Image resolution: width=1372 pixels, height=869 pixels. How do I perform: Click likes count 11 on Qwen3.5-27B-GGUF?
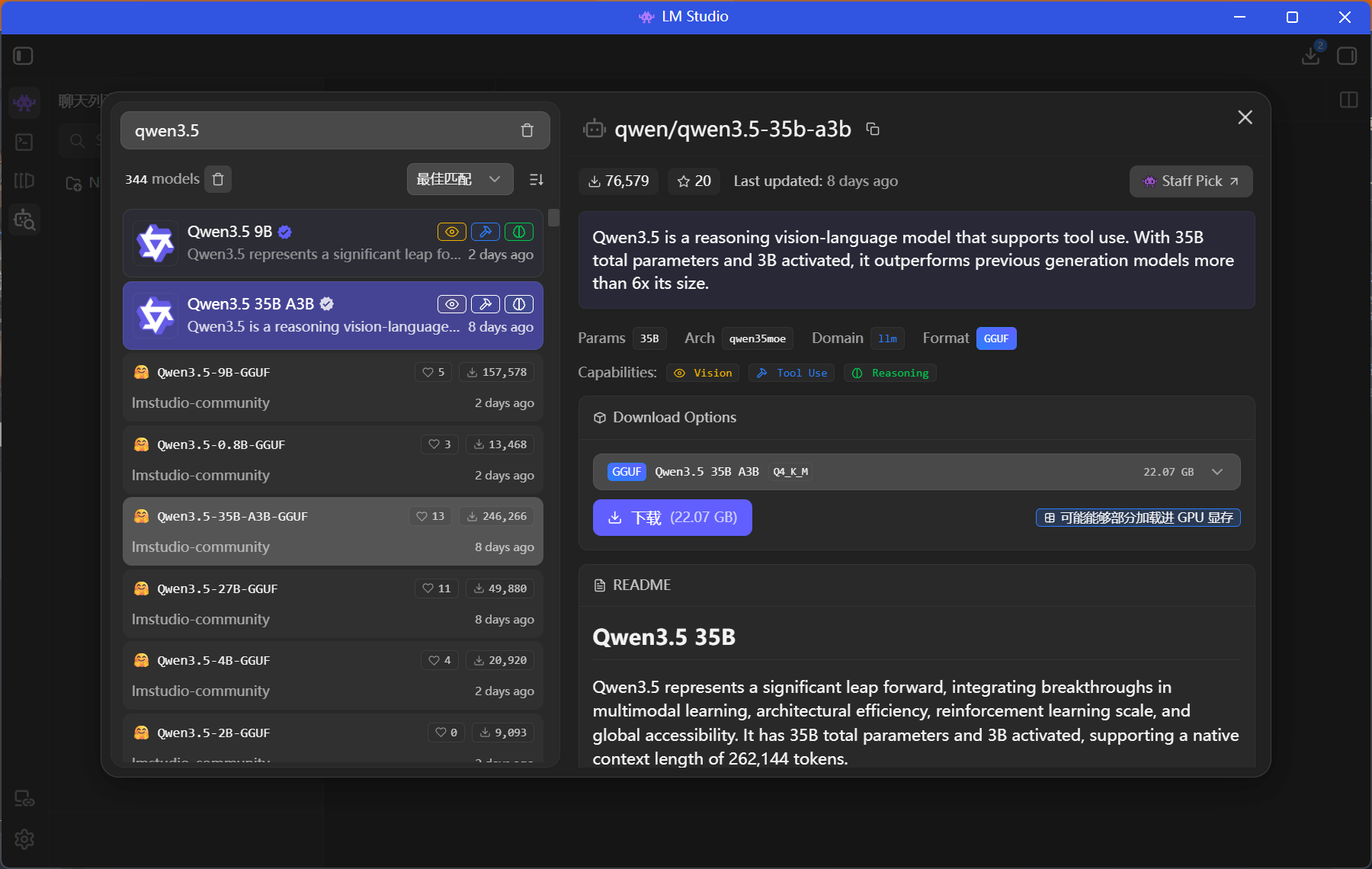(x=437, y=588)
